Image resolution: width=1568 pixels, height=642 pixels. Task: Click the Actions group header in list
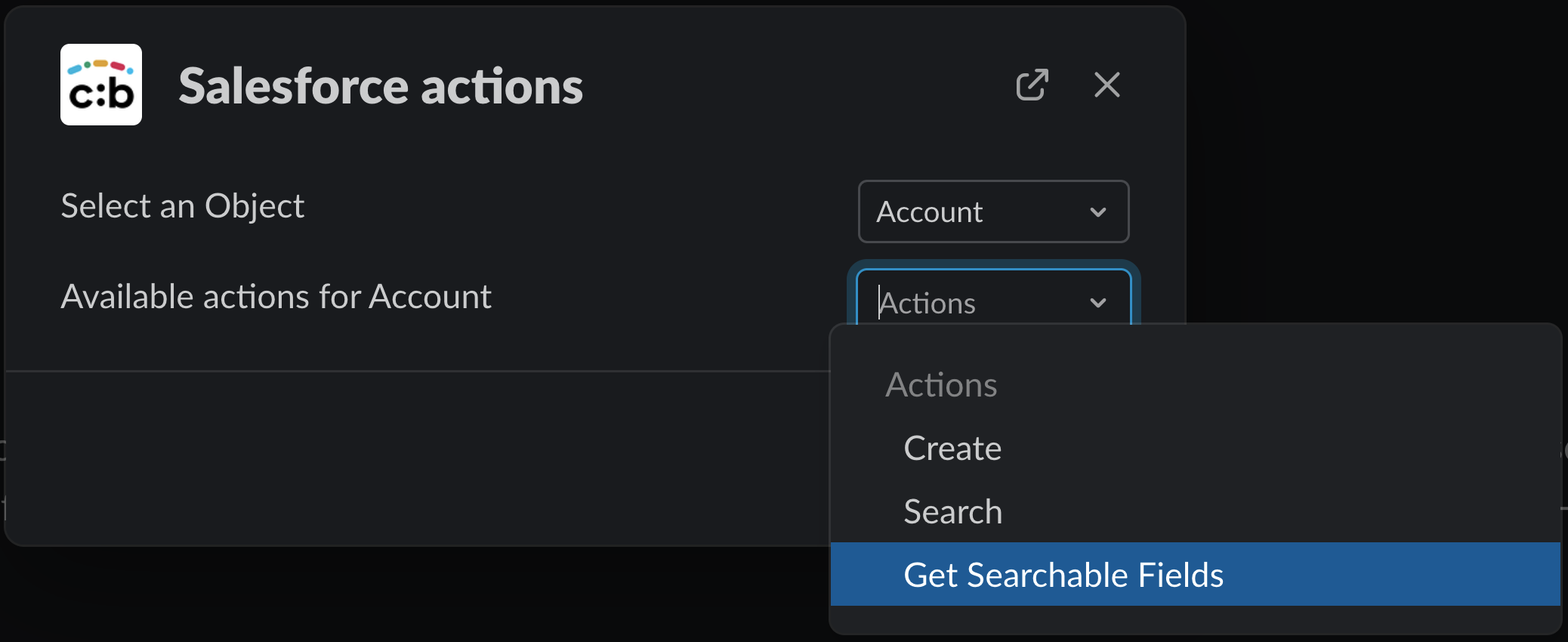(941, 385)
